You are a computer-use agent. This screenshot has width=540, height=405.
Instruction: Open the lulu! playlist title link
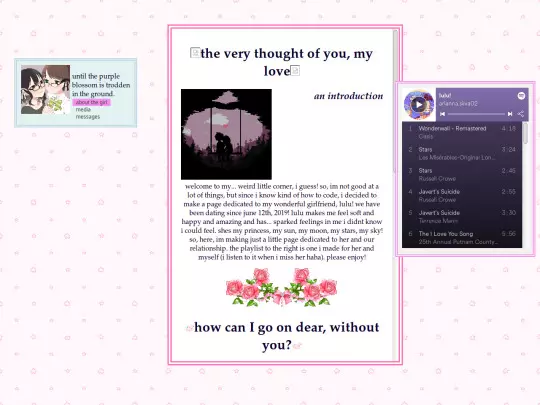click(445, 95)
